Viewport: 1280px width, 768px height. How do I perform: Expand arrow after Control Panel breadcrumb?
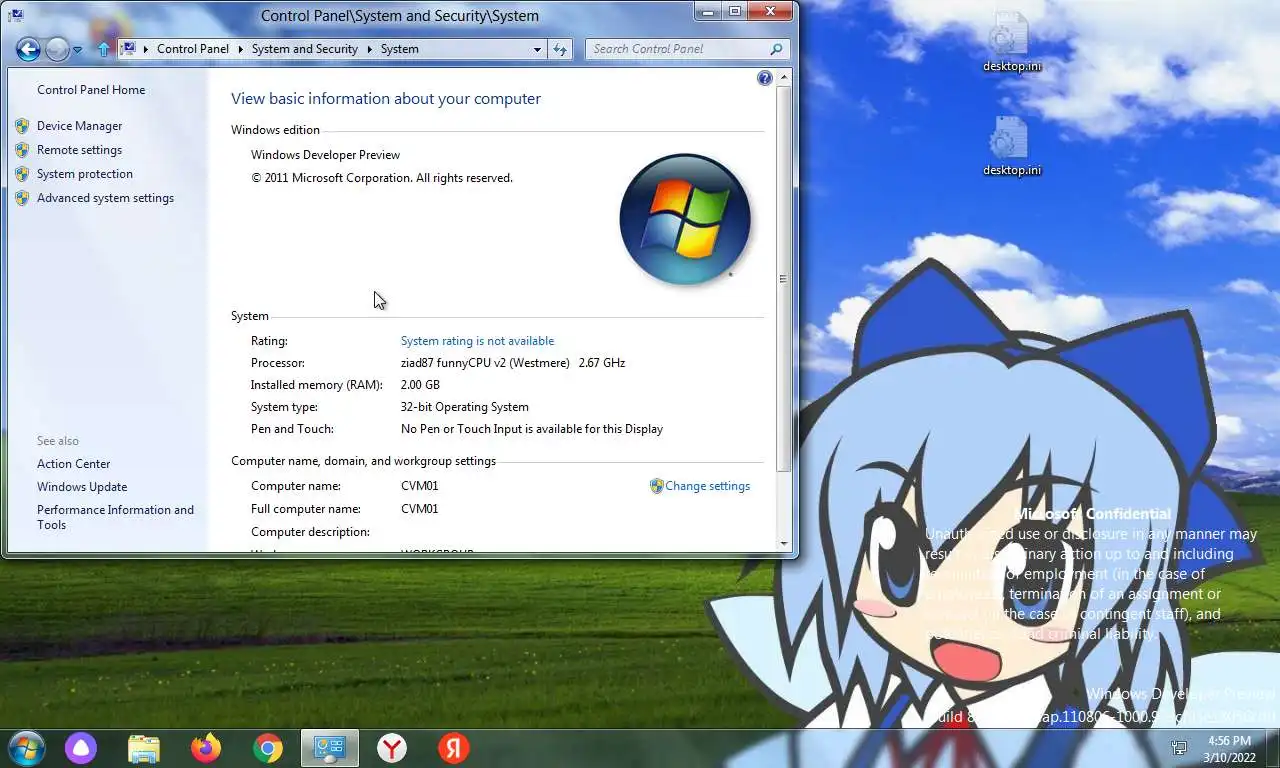[x=241, y=49]
